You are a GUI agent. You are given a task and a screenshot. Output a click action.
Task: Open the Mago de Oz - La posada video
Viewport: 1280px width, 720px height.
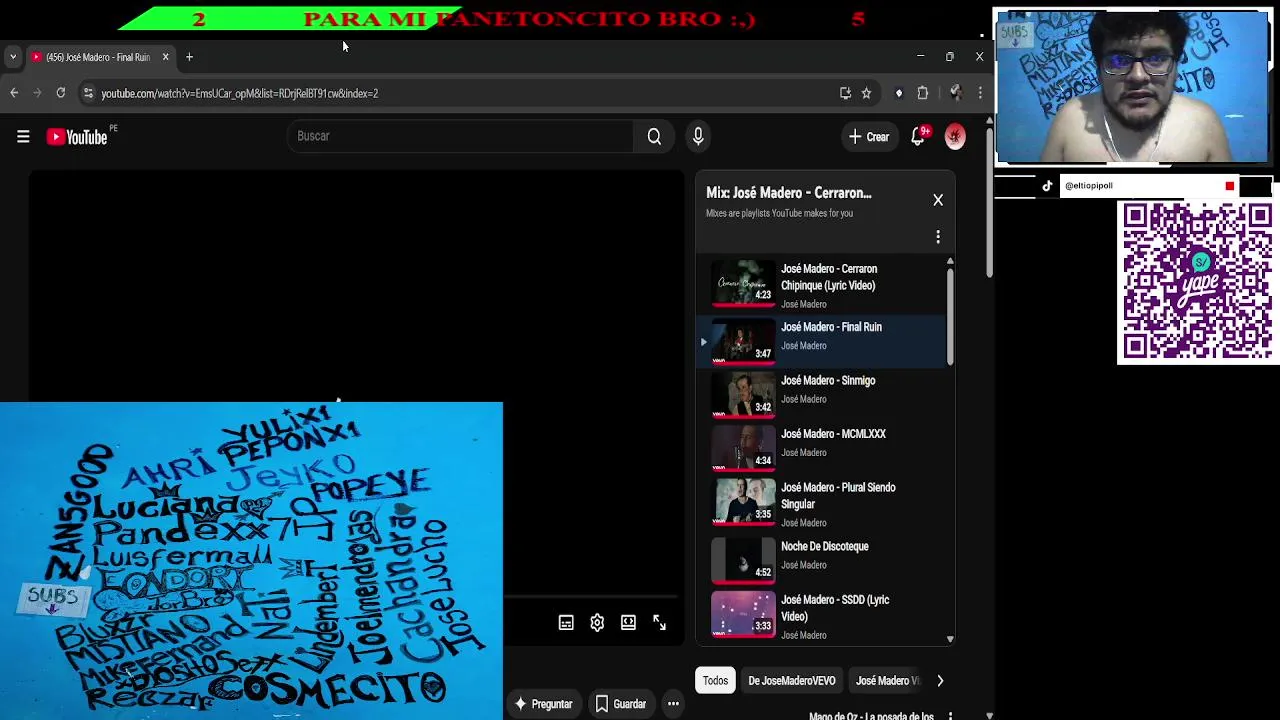click(871, 716)
